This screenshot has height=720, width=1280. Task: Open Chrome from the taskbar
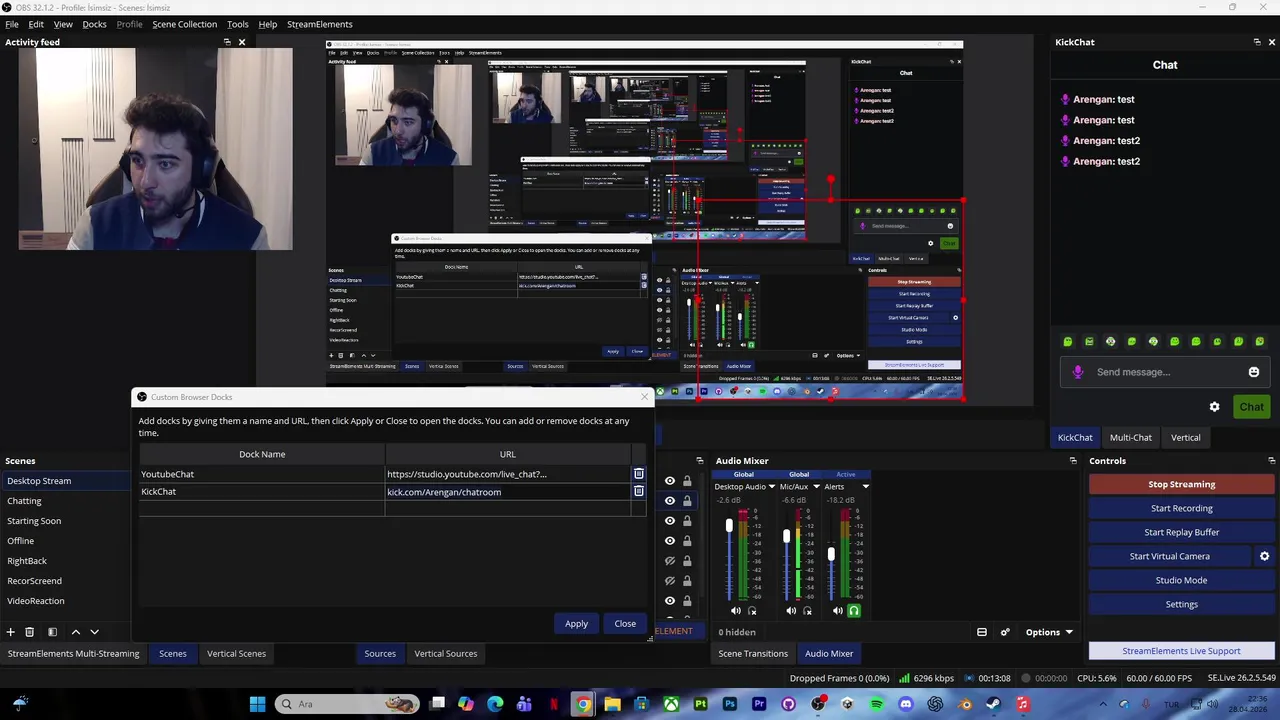click(583, 704)
